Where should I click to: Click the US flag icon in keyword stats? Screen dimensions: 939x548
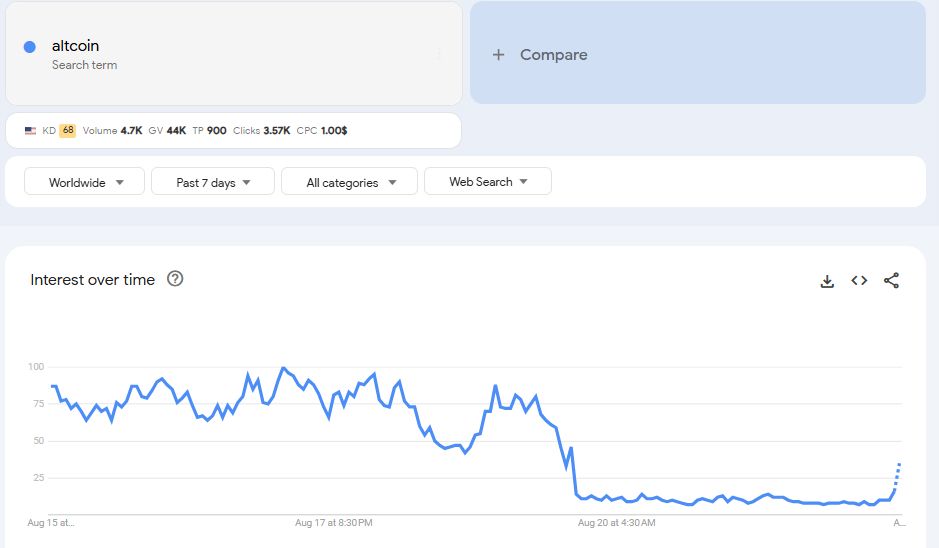(x=31, y=131)
